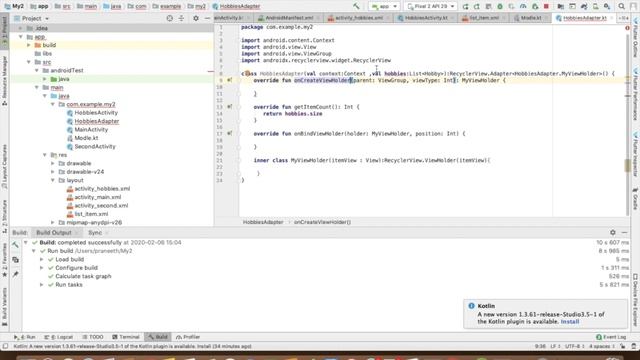This screenshot has height=360, width=640.
Task: Select activity_second.xml in the layout folder
Action: [x=101, y=205]
